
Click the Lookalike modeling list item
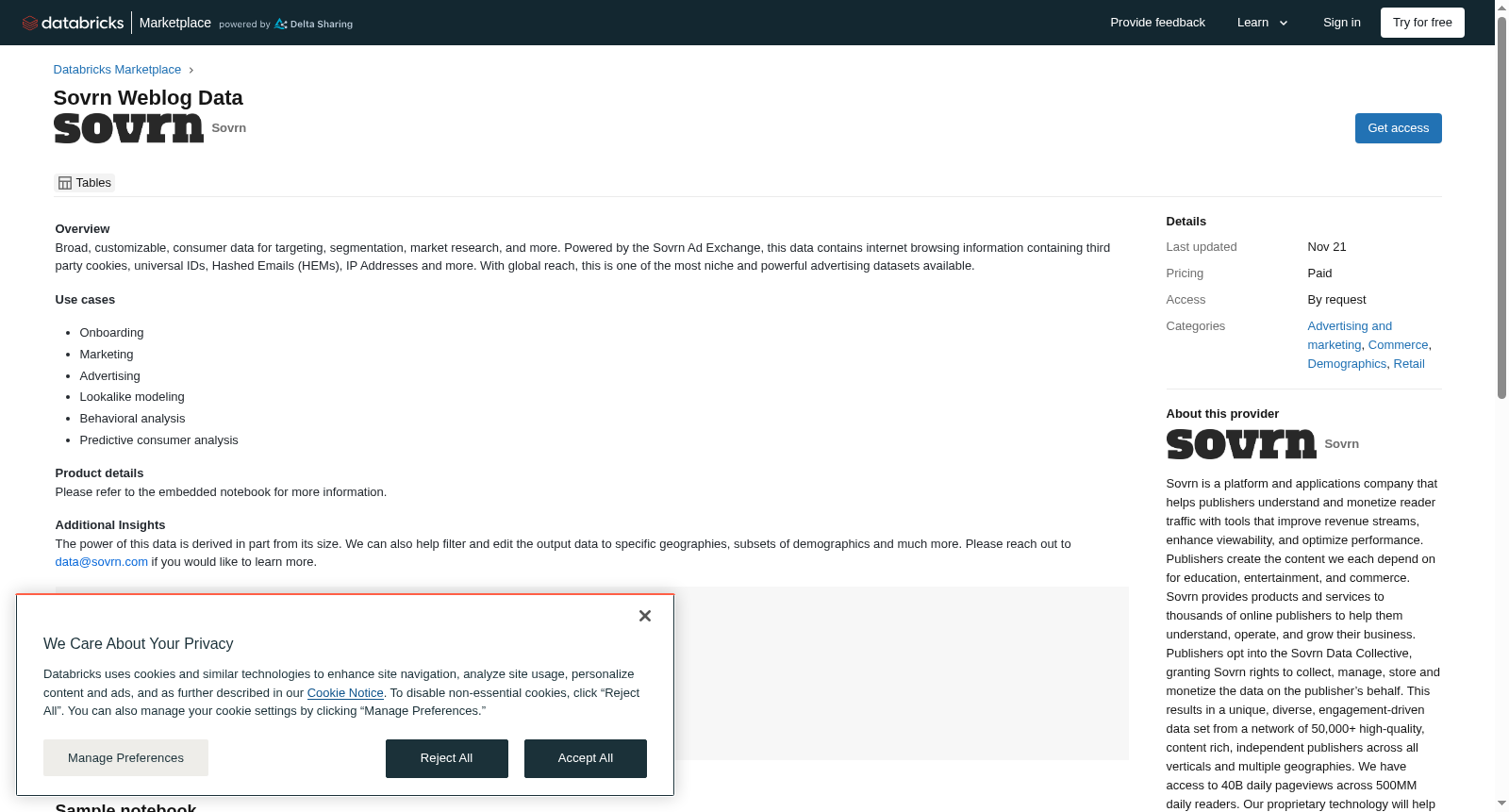(x=132, y=397)
